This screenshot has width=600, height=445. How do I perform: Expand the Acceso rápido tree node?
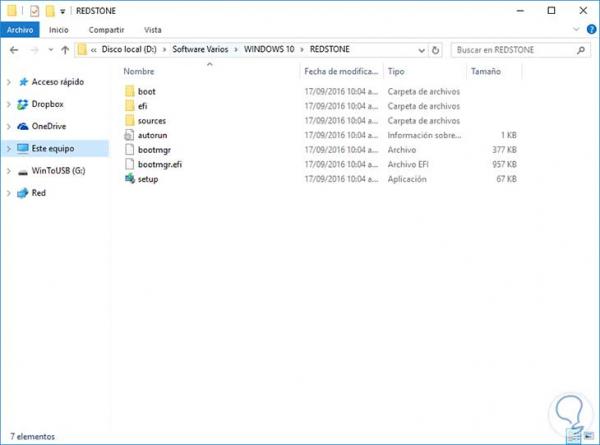(x=9, y=82)
